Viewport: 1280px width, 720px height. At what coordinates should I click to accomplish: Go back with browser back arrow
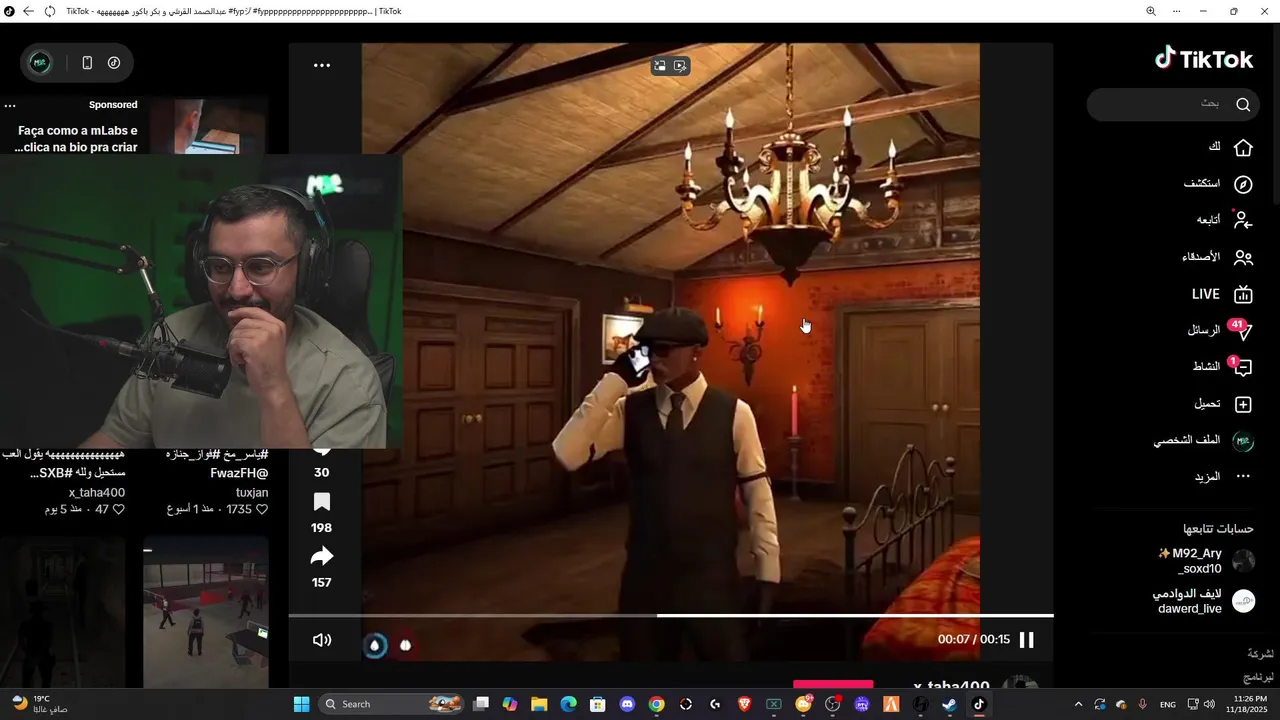pos(28,11)
